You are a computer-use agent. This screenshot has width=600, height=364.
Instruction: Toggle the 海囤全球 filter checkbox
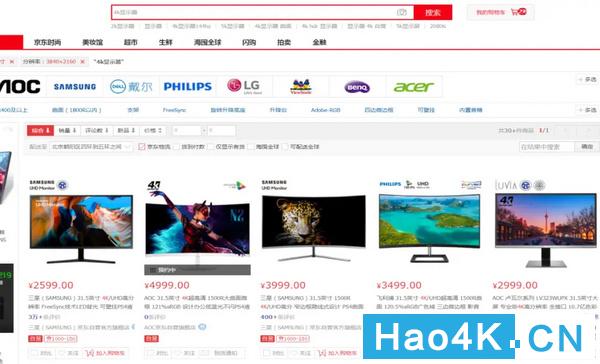pos(251,147)
